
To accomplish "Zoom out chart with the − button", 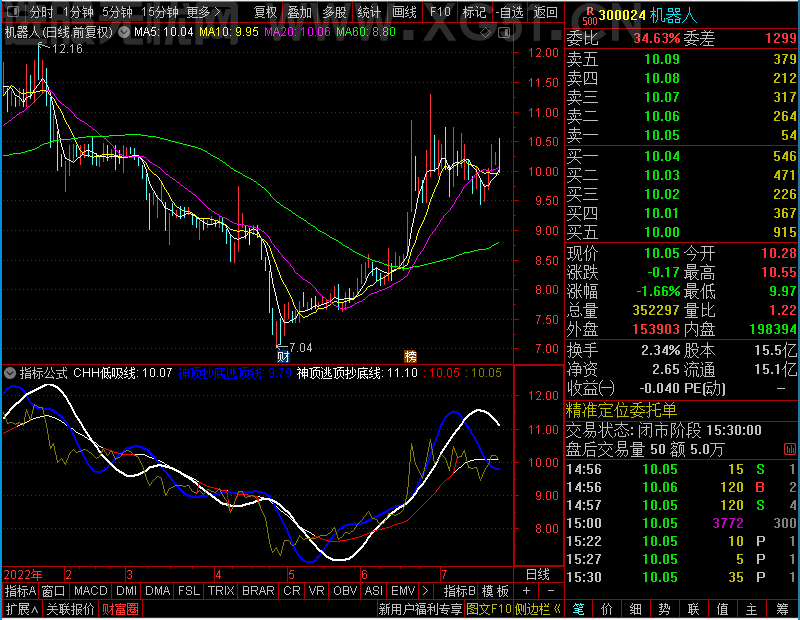I will pos(551,591).
